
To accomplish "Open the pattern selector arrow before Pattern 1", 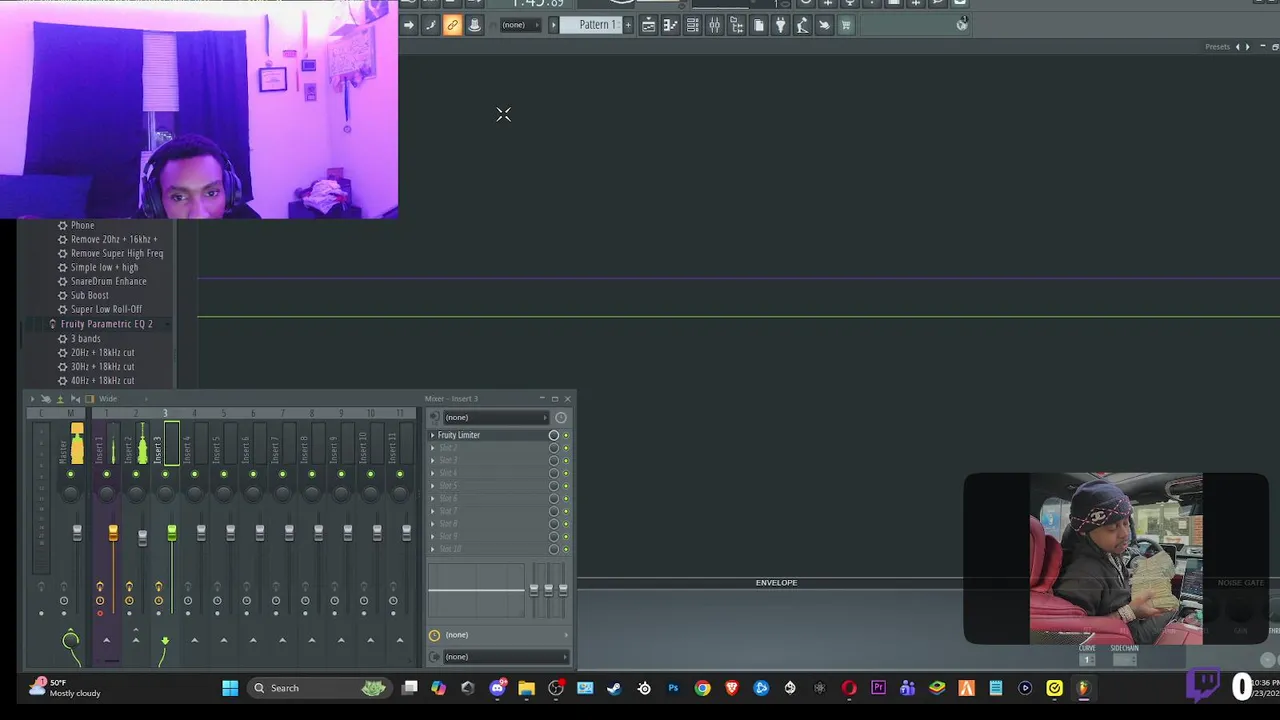I will 553,25.
